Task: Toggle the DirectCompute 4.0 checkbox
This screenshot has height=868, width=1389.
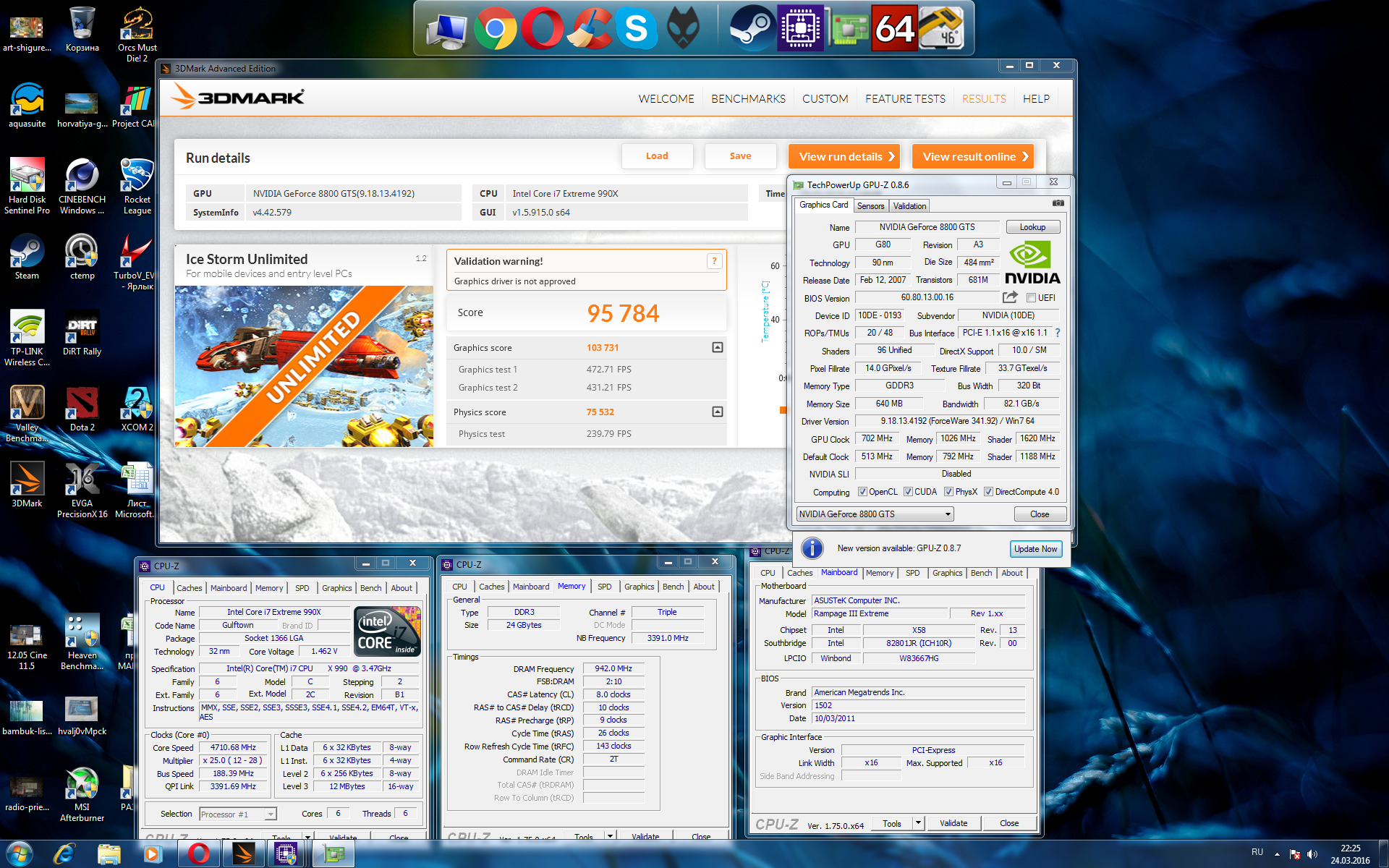Action: [988, 492]
